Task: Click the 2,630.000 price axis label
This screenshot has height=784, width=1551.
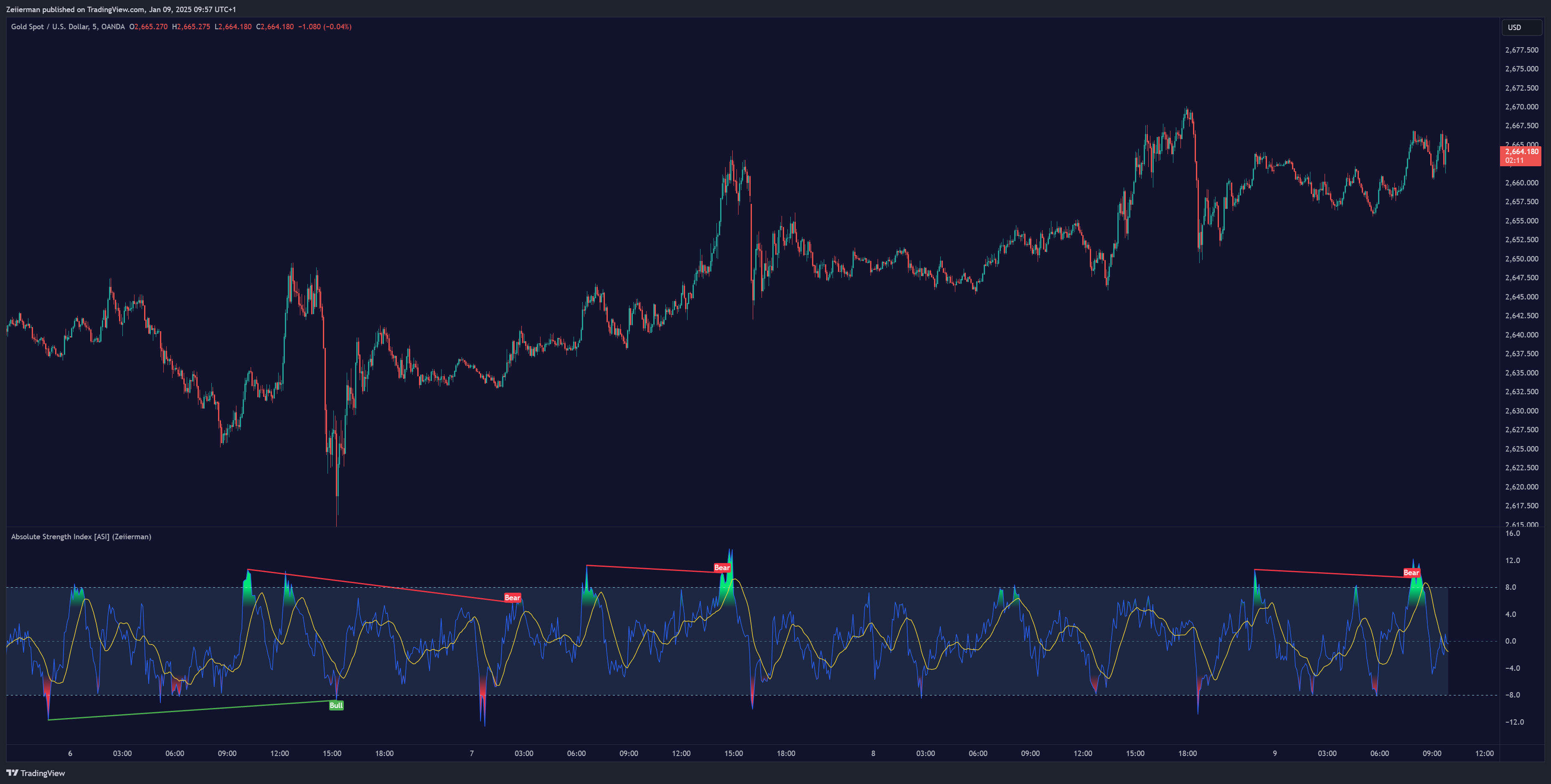Action: click(1521, 411)
